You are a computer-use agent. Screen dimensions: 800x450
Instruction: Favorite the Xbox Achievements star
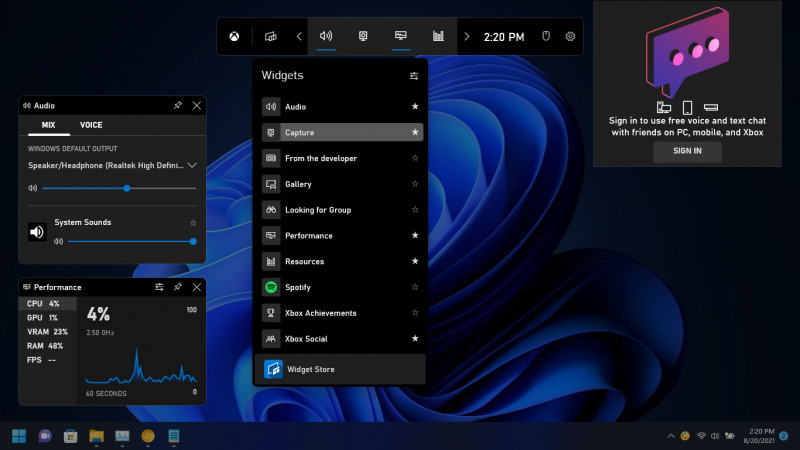[415, 313]
